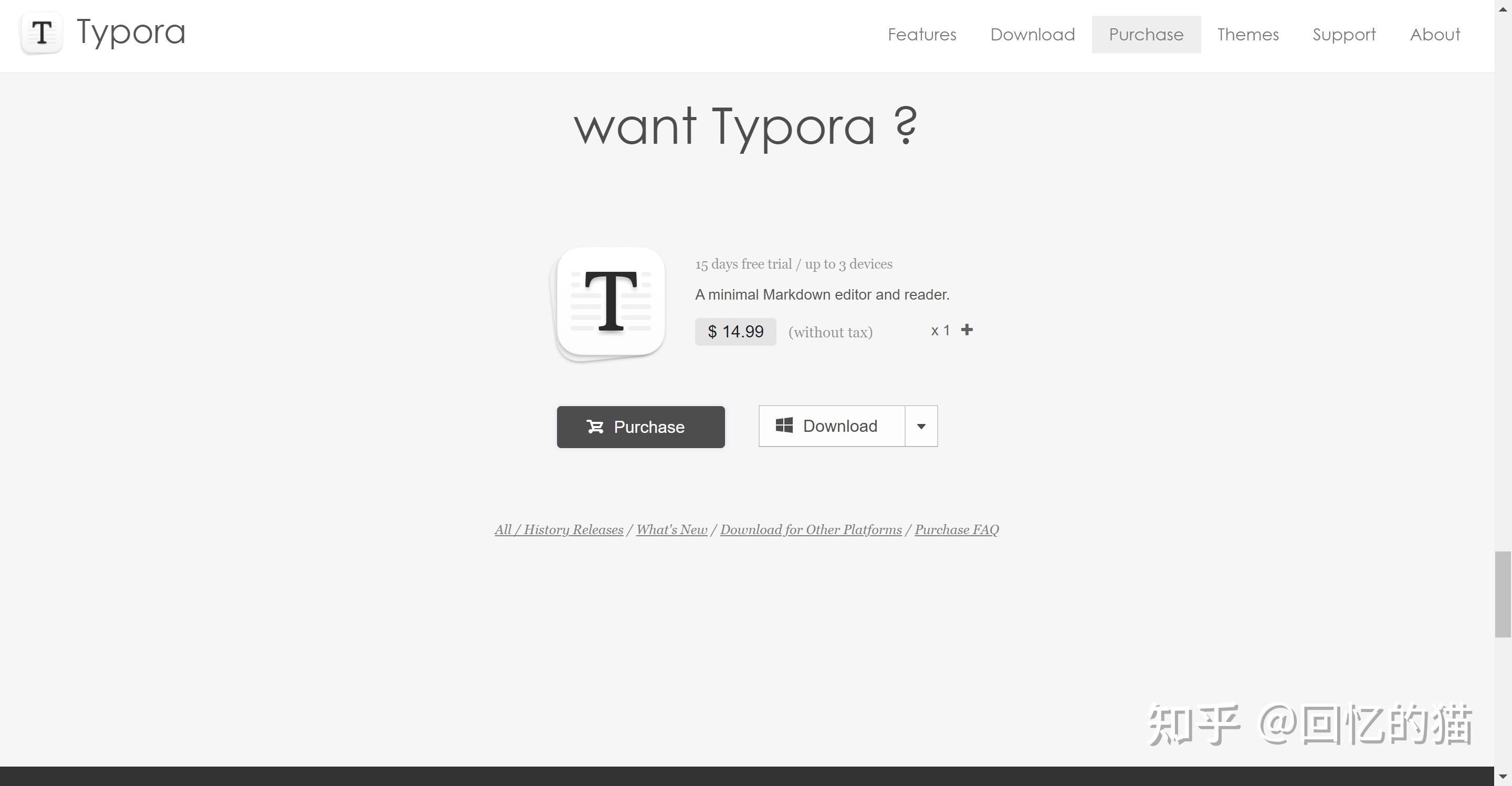This screenshot has height=786, width=1512.
Task: Open the Features nav item
Action: [x=922, y=34]
